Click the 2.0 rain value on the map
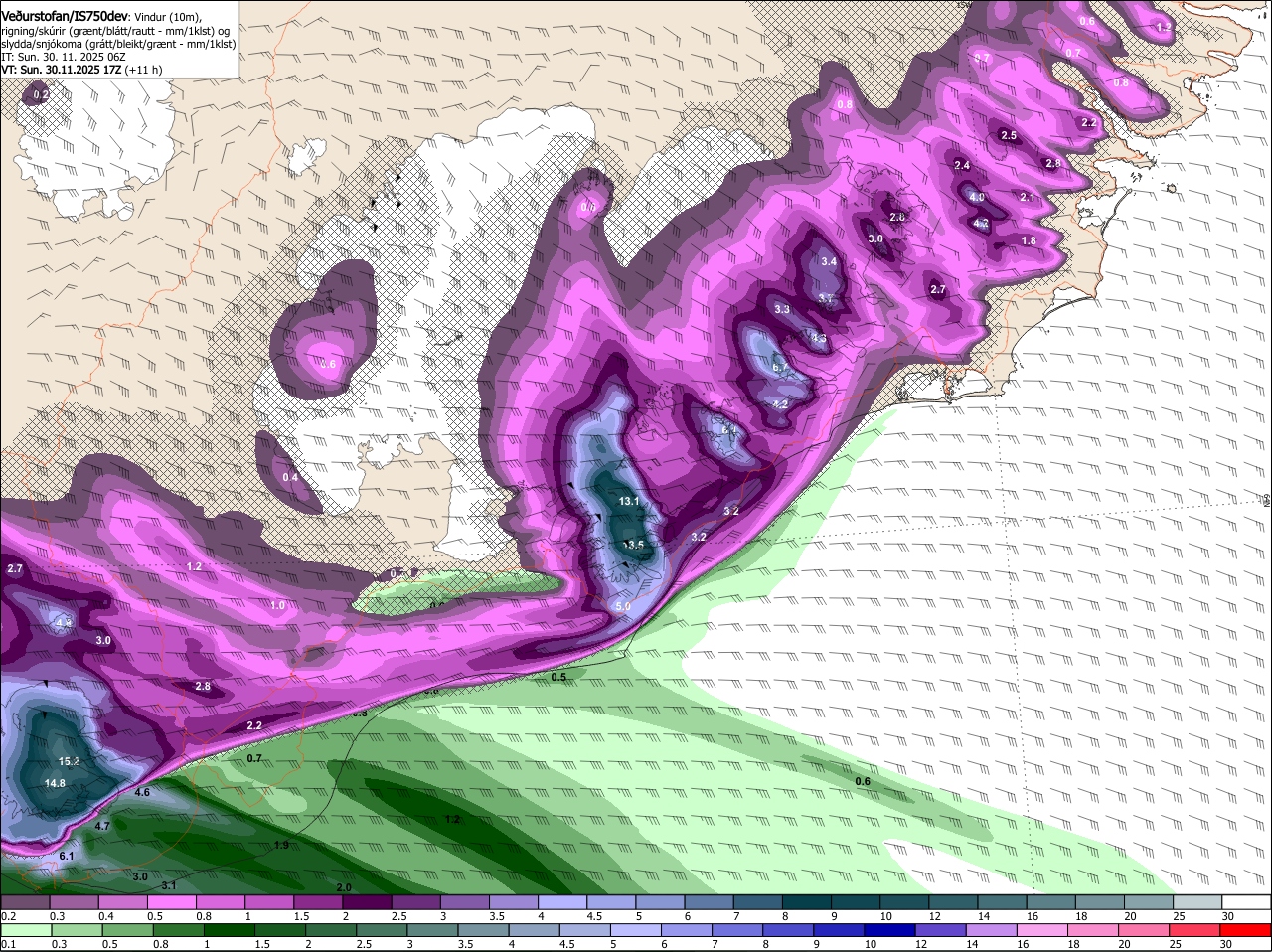The height and width of the screenshot is (952, 1272). tap(344, 887)
